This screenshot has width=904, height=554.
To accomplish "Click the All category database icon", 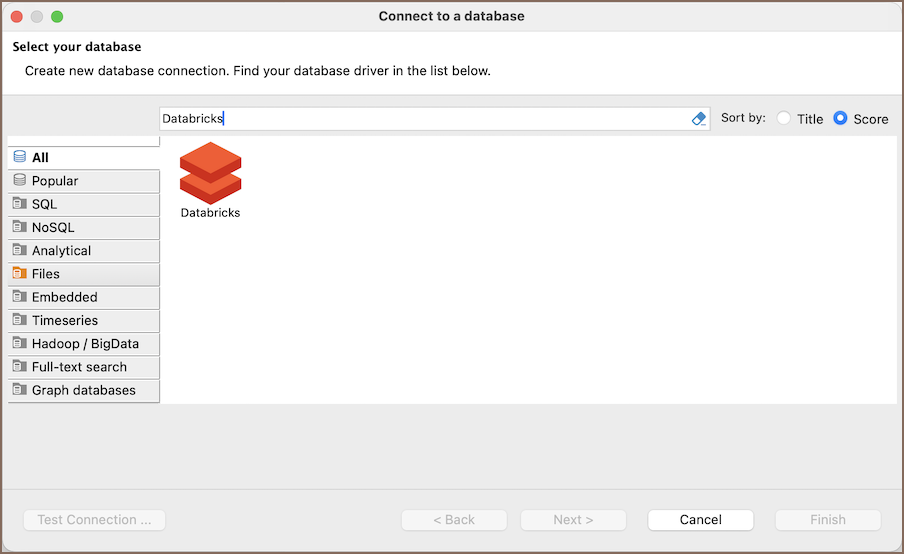I will 20,157.
